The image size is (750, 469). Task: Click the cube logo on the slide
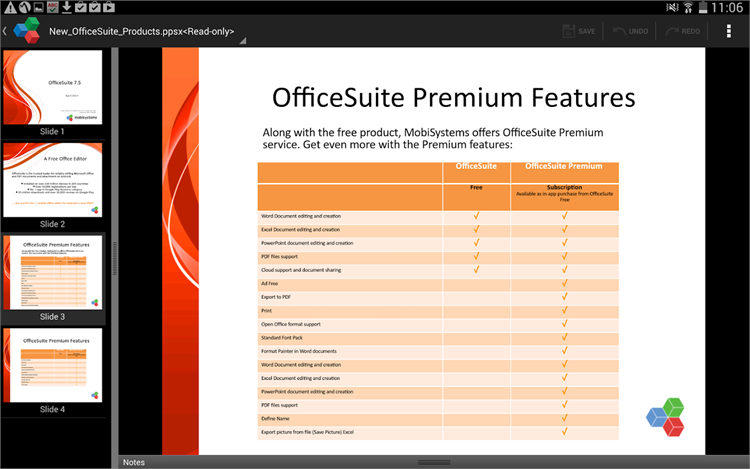(x=665, y=417)
